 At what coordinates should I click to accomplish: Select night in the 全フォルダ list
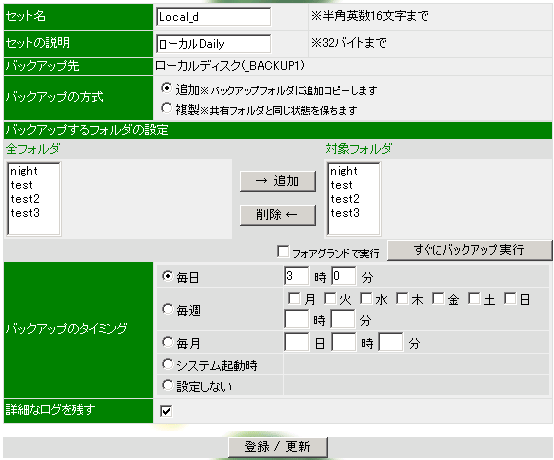(x=24, y=171)
